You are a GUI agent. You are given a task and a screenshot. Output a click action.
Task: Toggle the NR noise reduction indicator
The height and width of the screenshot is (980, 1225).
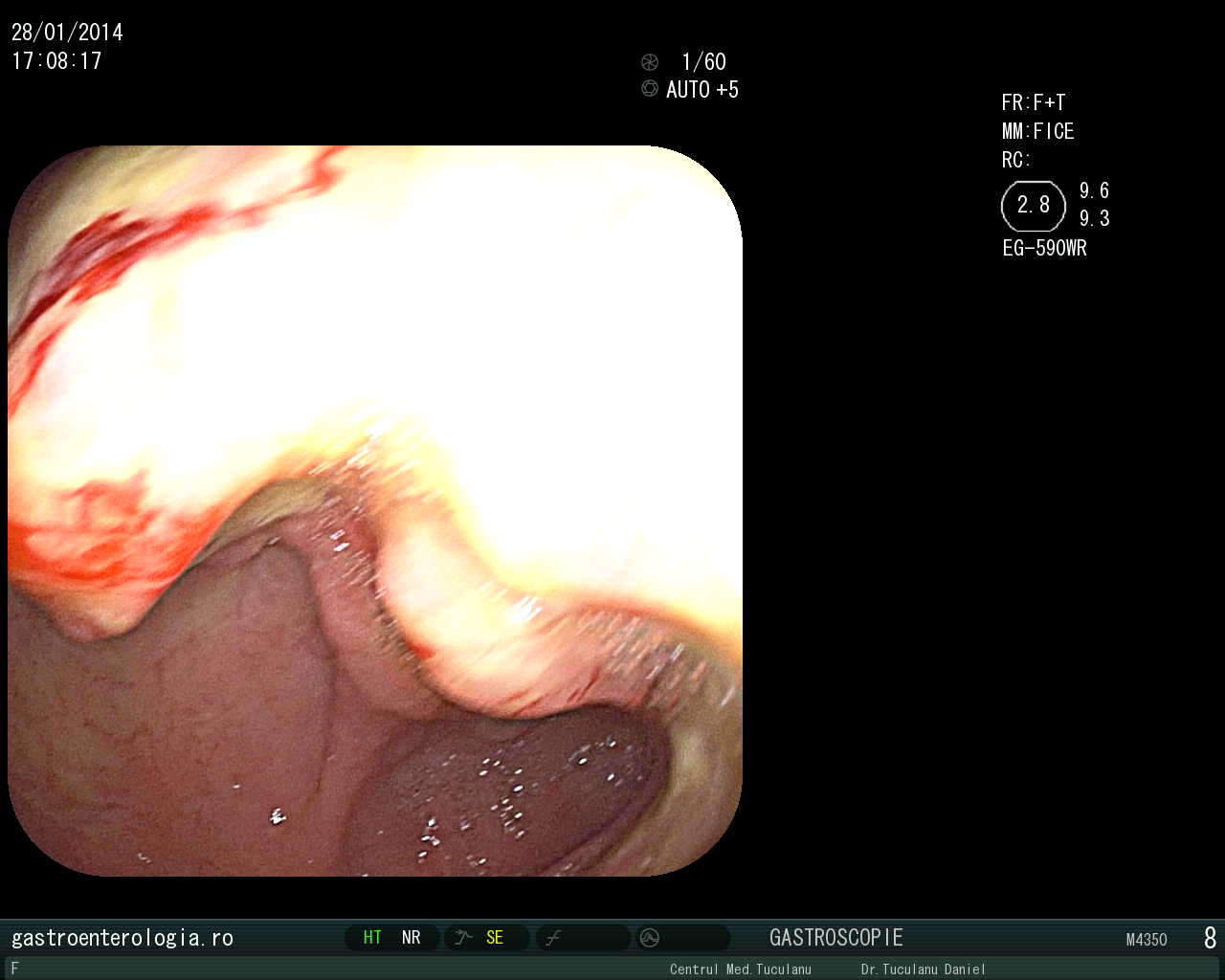point(412,938)
